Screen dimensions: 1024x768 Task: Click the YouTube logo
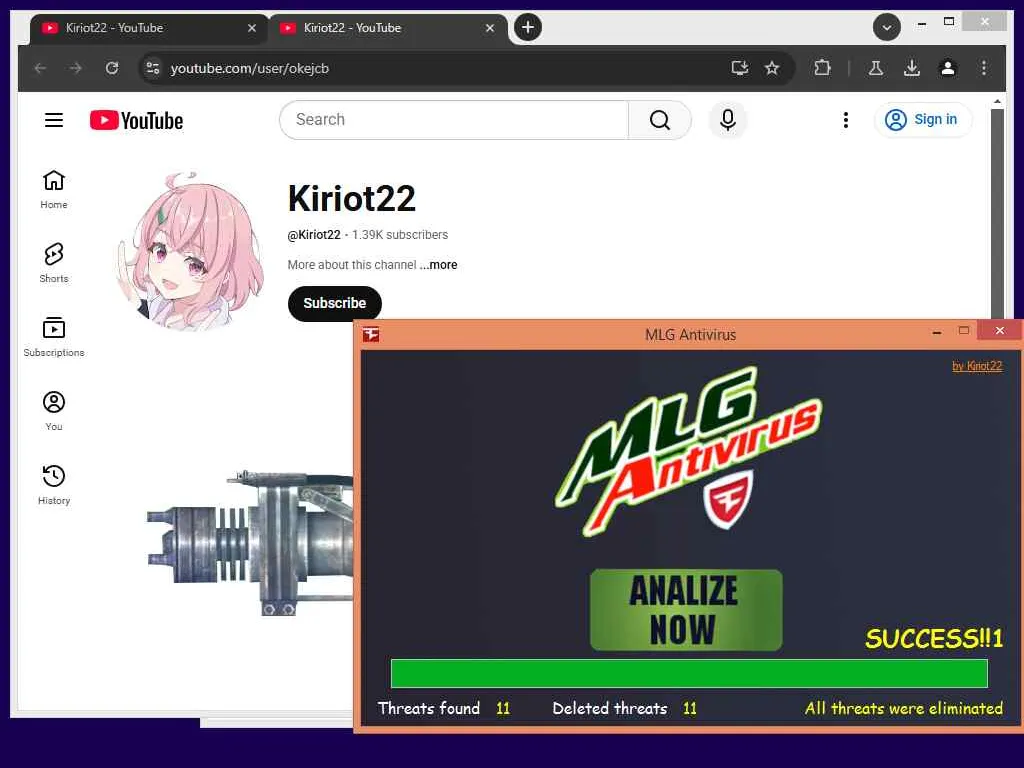136,120
